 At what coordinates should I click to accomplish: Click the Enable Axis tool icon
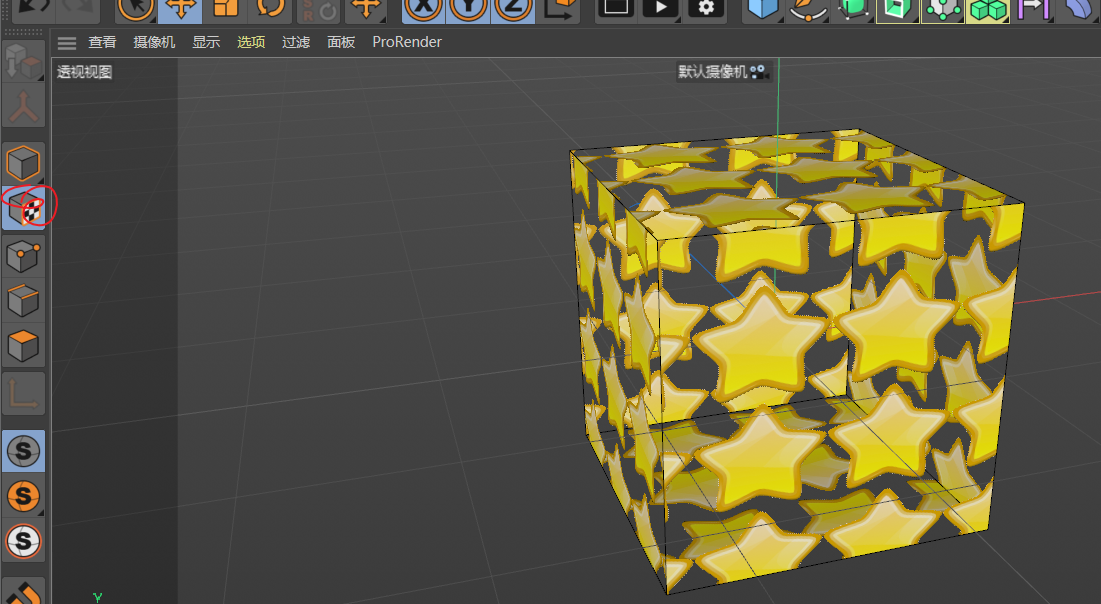pos(24,393)
